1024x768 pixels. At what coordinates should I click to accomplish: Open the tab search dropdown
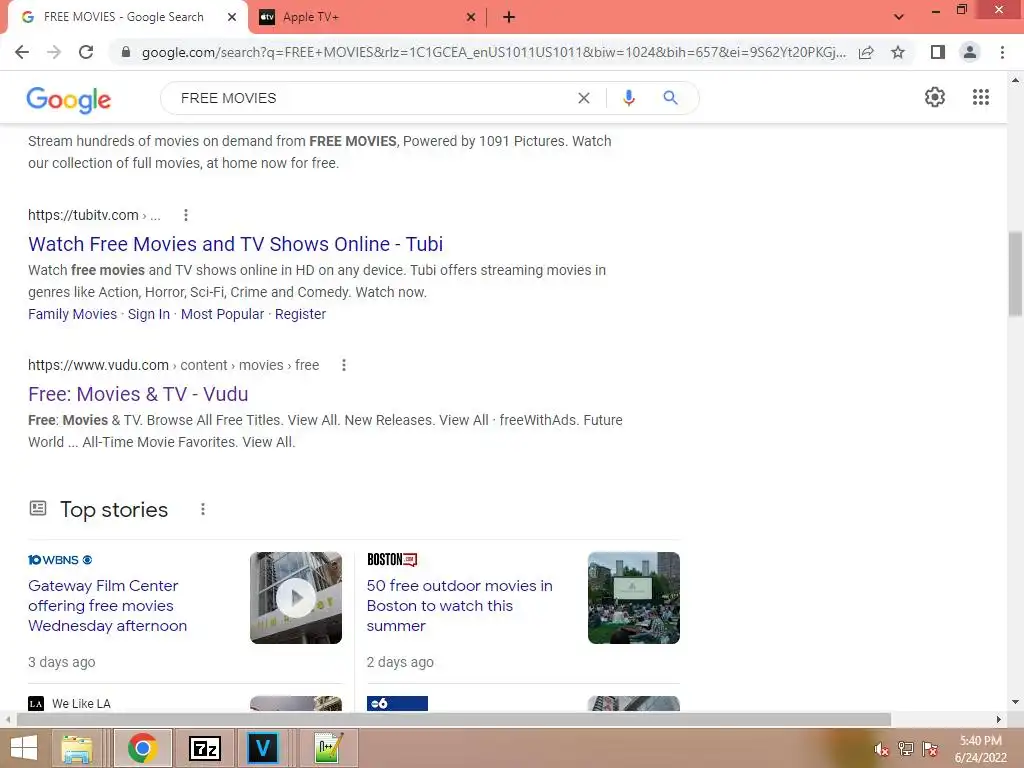coord(899,17)
